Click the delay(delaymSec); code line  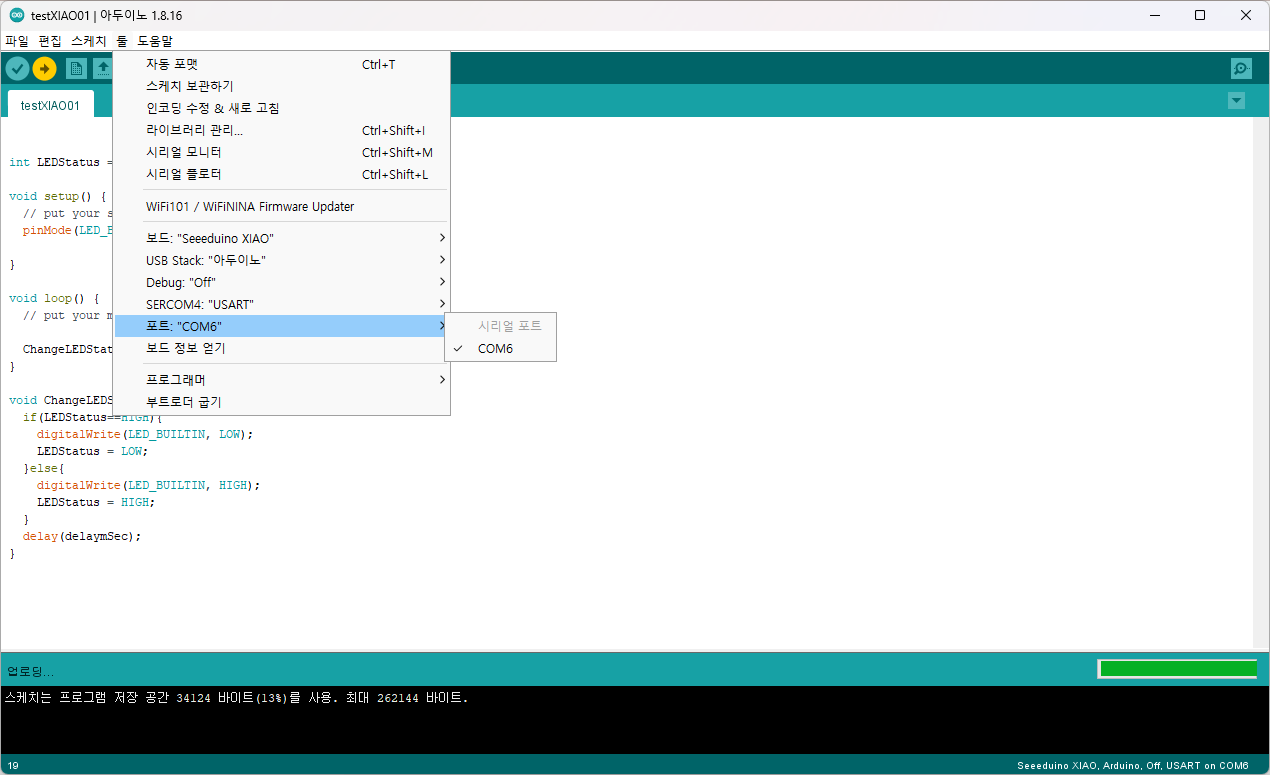click(x=82, y=536)
